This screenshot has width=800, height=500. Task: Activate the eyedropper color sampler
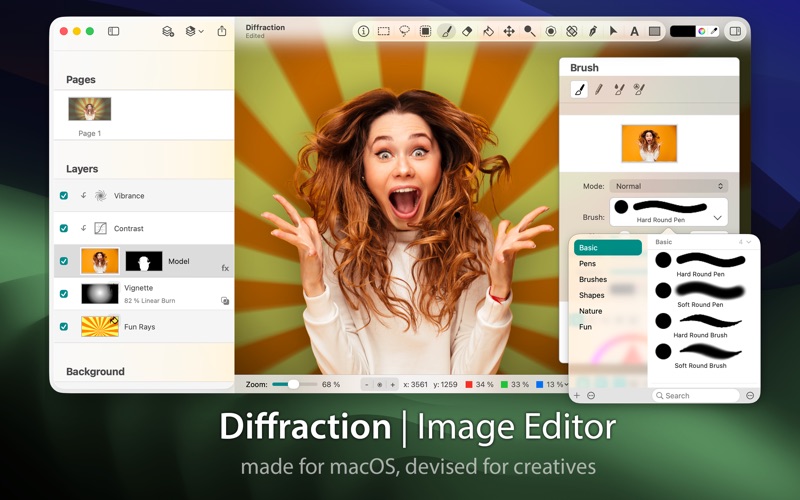click(x=714, y=31)
